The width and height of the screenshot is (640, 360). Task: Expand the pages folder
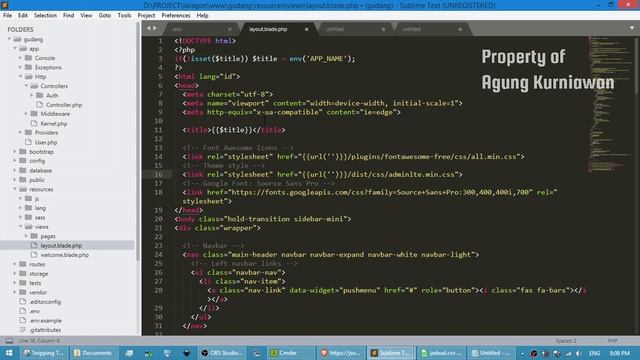(x=26, y=236)
